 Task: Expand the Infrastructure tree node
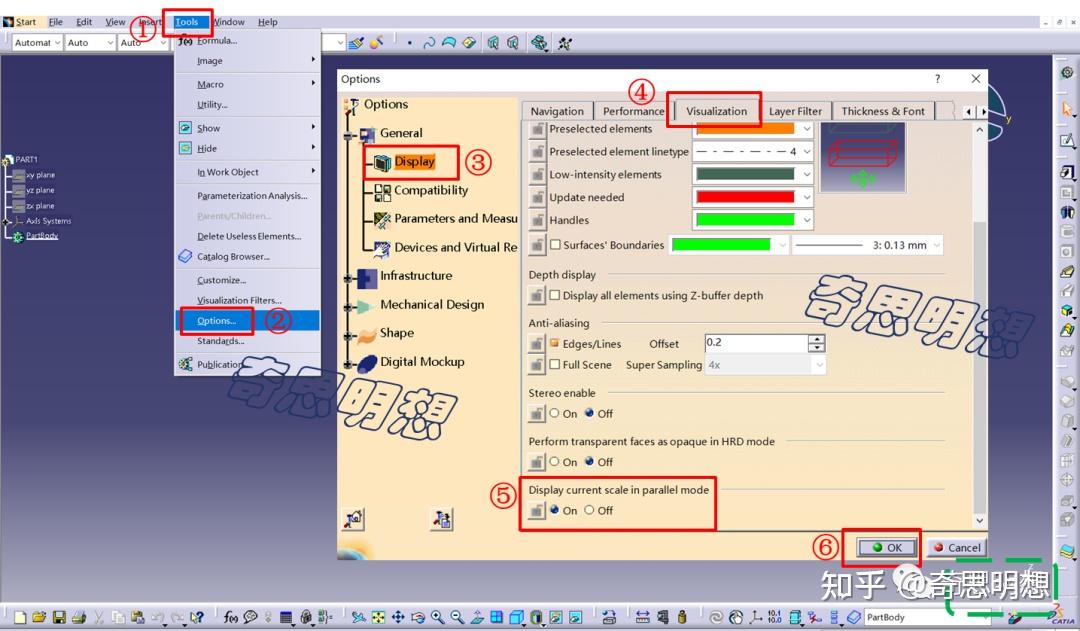(349, 278)
